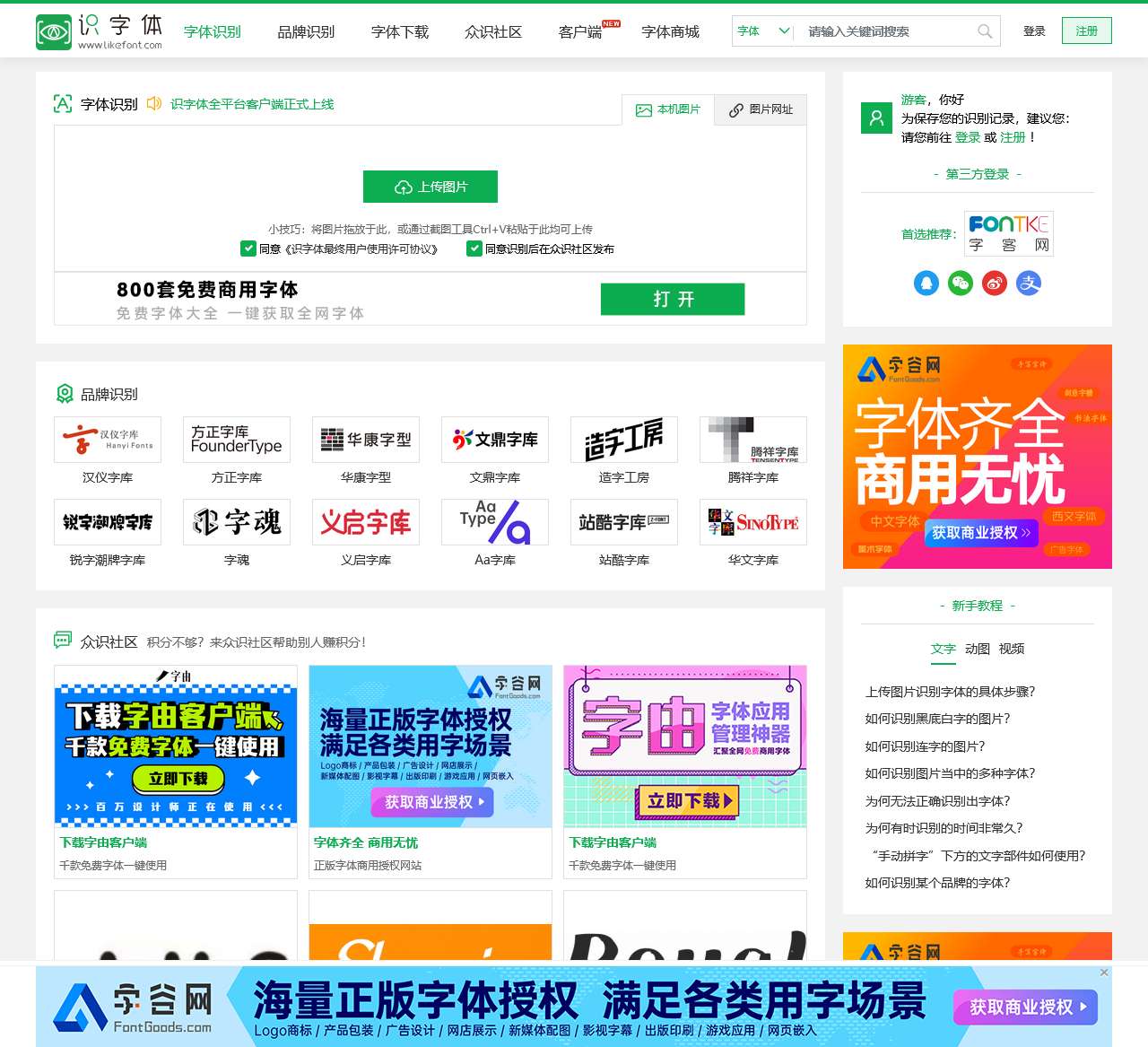
Task: Open the 方正字库 FounderType logo
Action: point(237,440)
